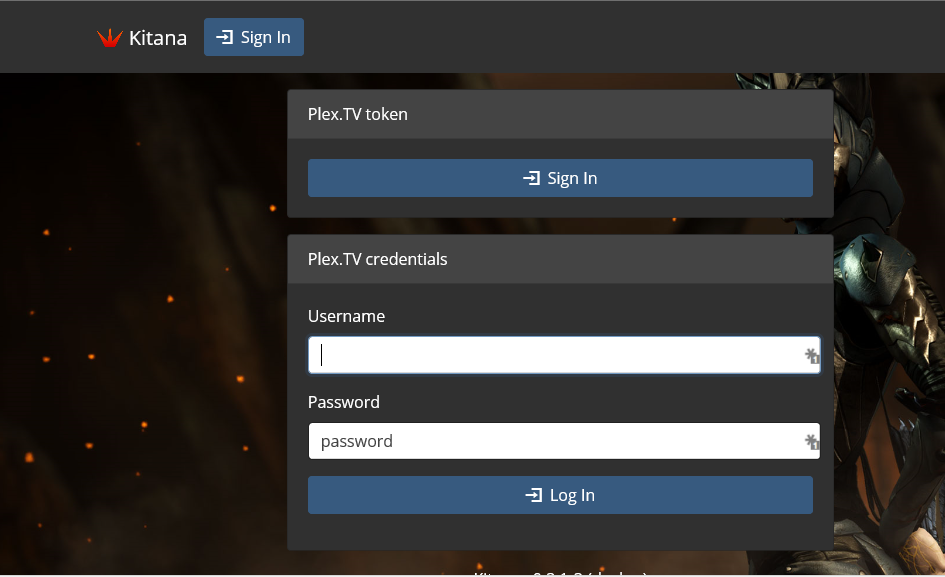The height and width of the screenshot is (577, 945).
Task: Open password manager icon in Username field
Action: [x=812, y=355]
